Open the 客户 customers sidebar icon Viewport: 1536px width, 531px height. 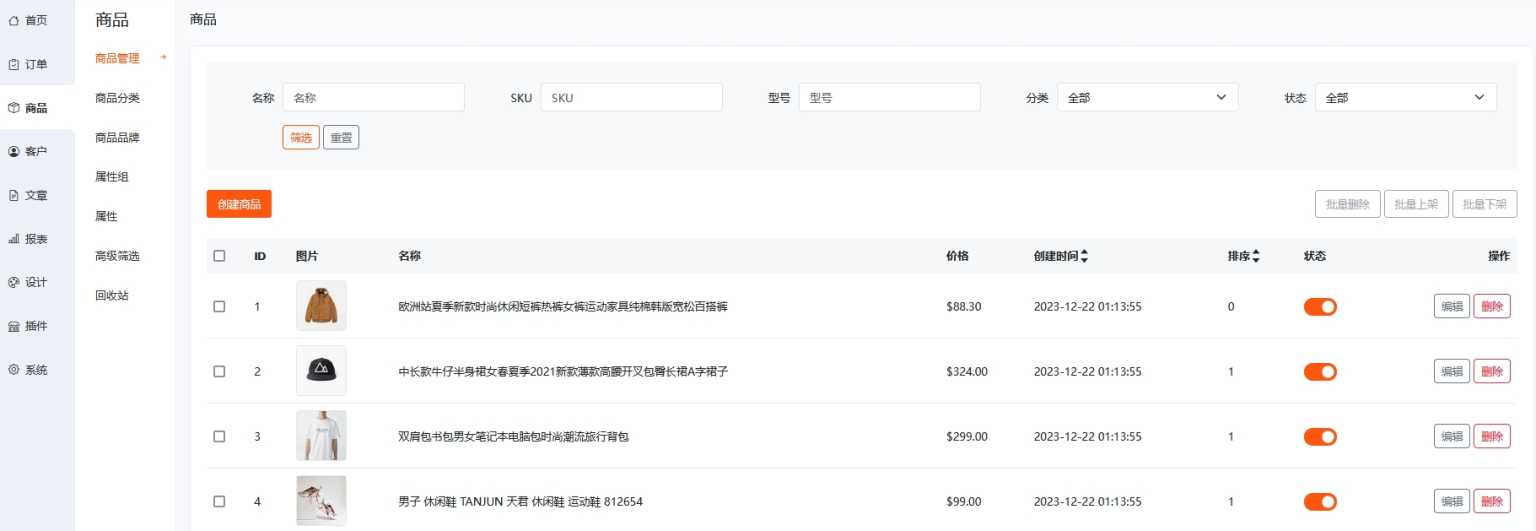click(14, 151)
